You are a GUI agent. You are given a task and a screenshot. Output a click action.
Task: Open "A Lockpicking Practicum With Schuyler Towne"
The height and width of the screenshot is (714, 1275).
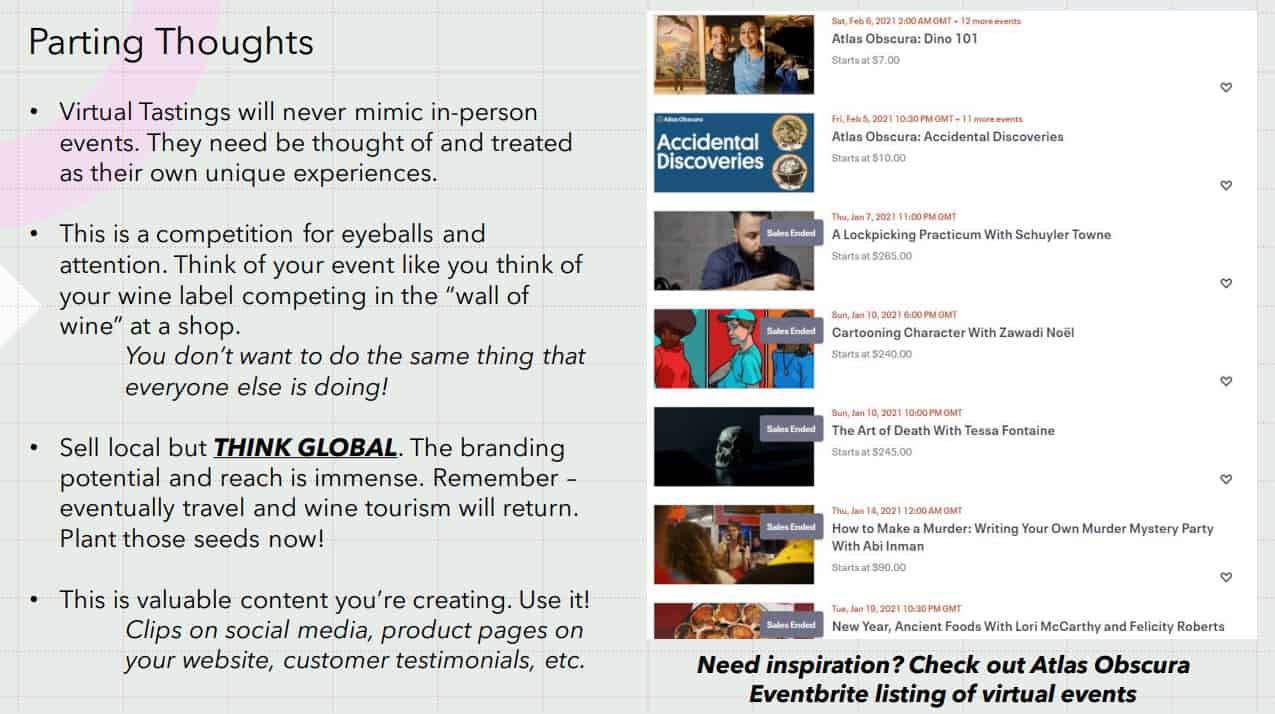pos(971,235)
